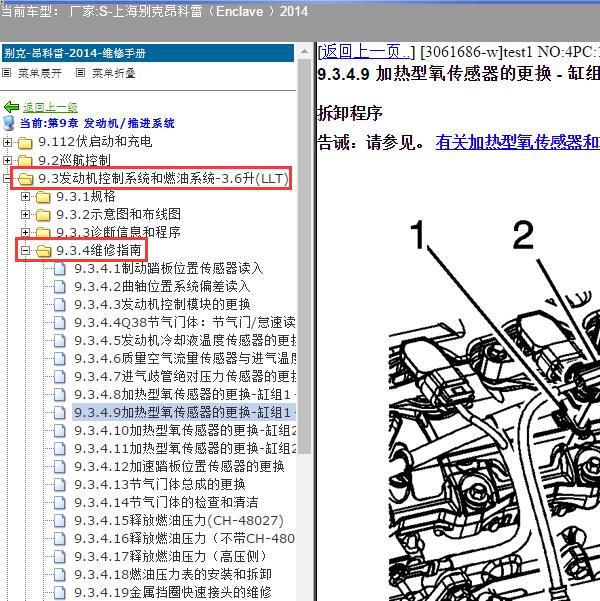Expand the 9.3.3诊断信息和程序 node
The height and width of the screenshot is (601, 600).
[25, 232]
